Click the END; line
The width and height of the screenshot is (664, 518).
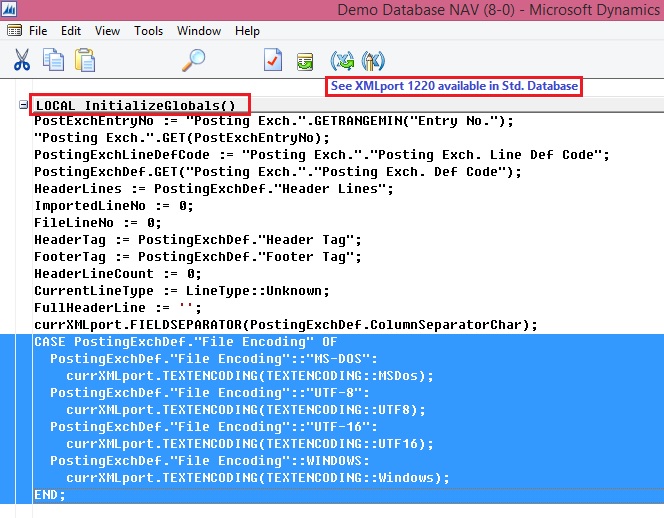click(x=50, y=495)
